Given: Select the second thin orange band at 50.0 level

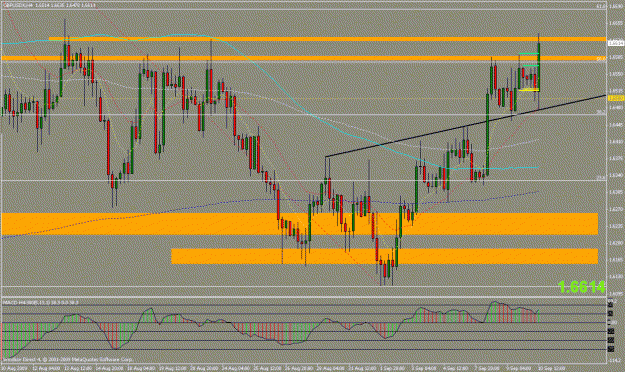Looking at the screenshot, I should pos(303,58).
